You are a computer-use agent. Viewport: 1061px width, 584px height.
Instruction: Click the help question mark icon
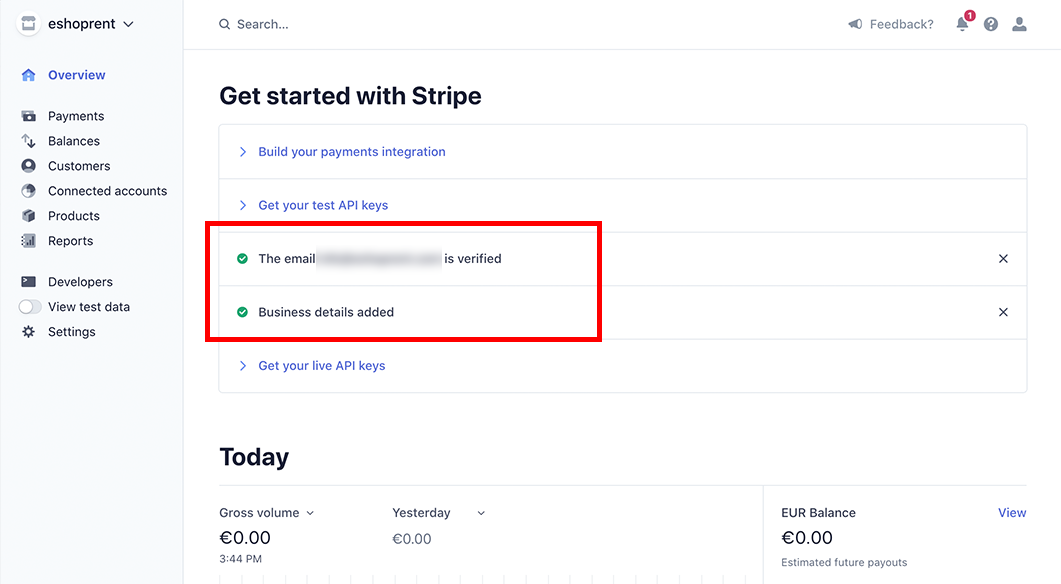coord(991,24)
